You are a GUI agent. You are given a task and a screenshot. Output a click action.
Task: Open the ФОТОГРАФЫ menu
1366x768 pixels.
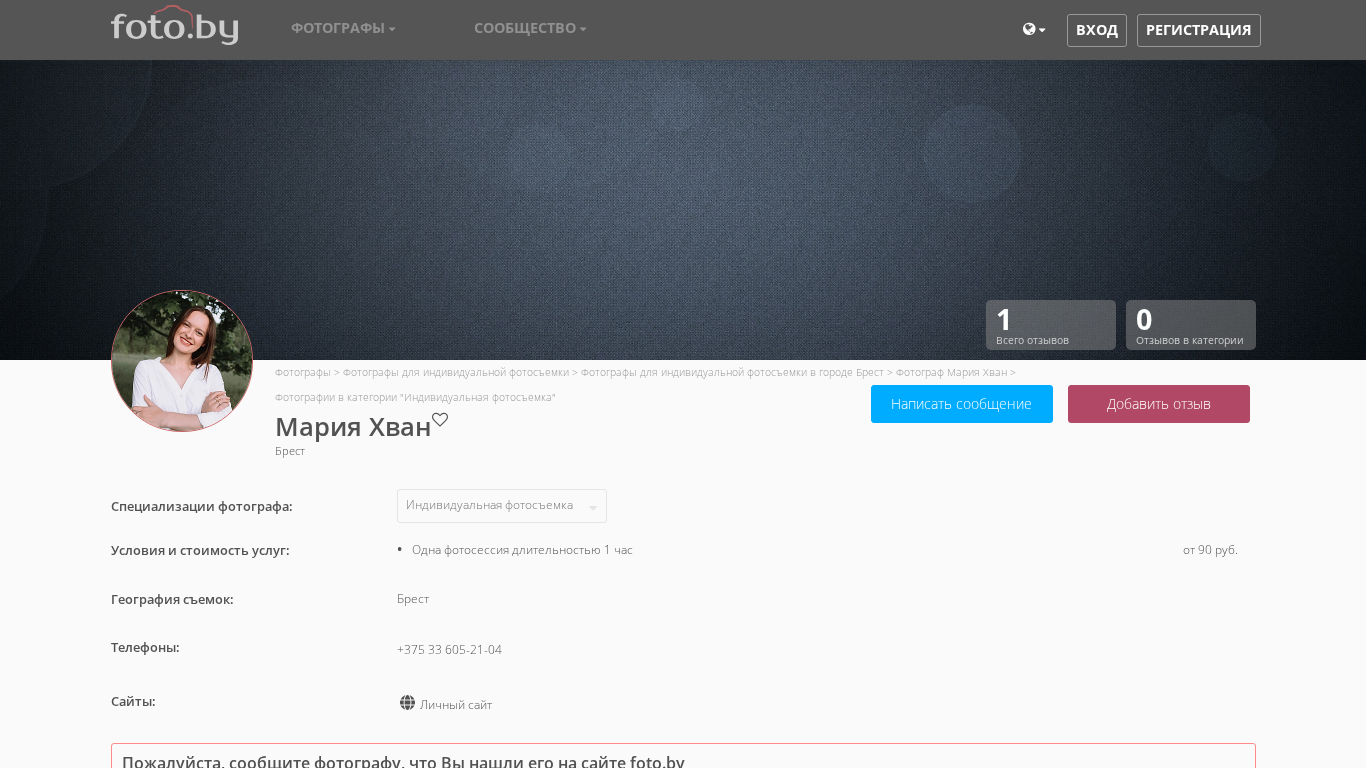[x=343, y=28]
